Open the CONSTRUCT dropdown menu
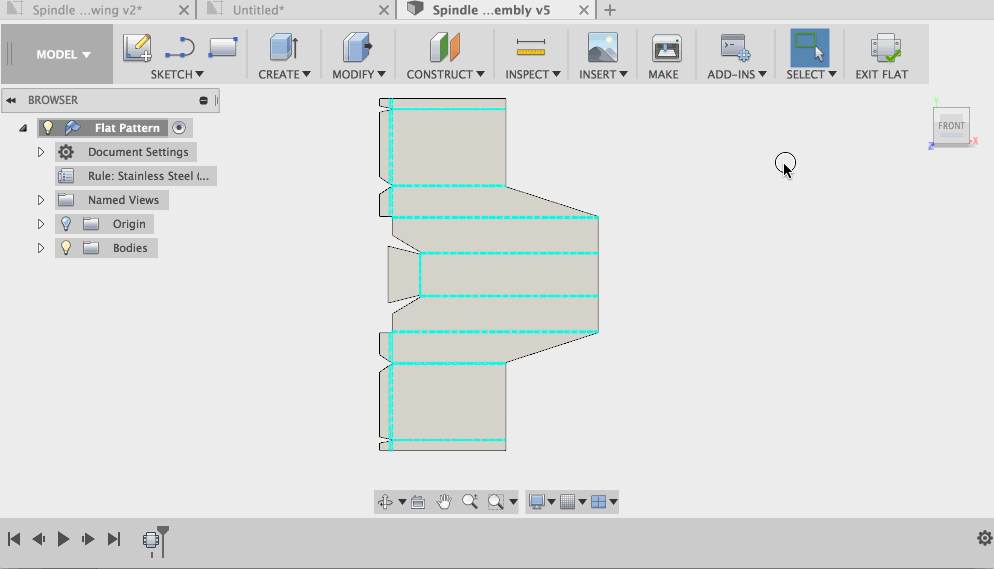The width and height of the screenshot is (994, 569). coord(445,74)
